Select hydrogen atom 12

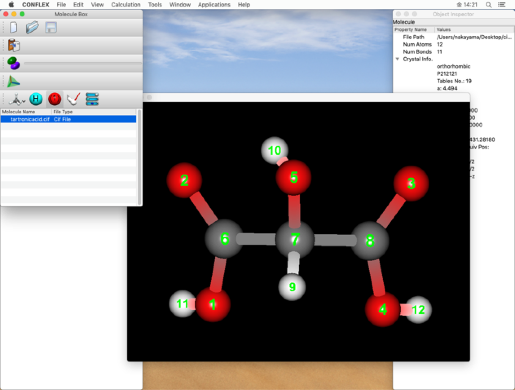(419, 310)
